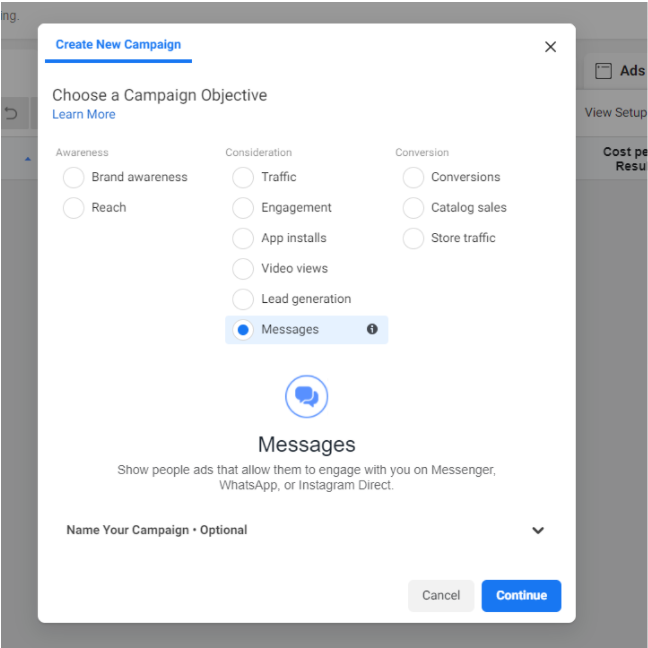Click the Awareness column heading

coord(82,152)
